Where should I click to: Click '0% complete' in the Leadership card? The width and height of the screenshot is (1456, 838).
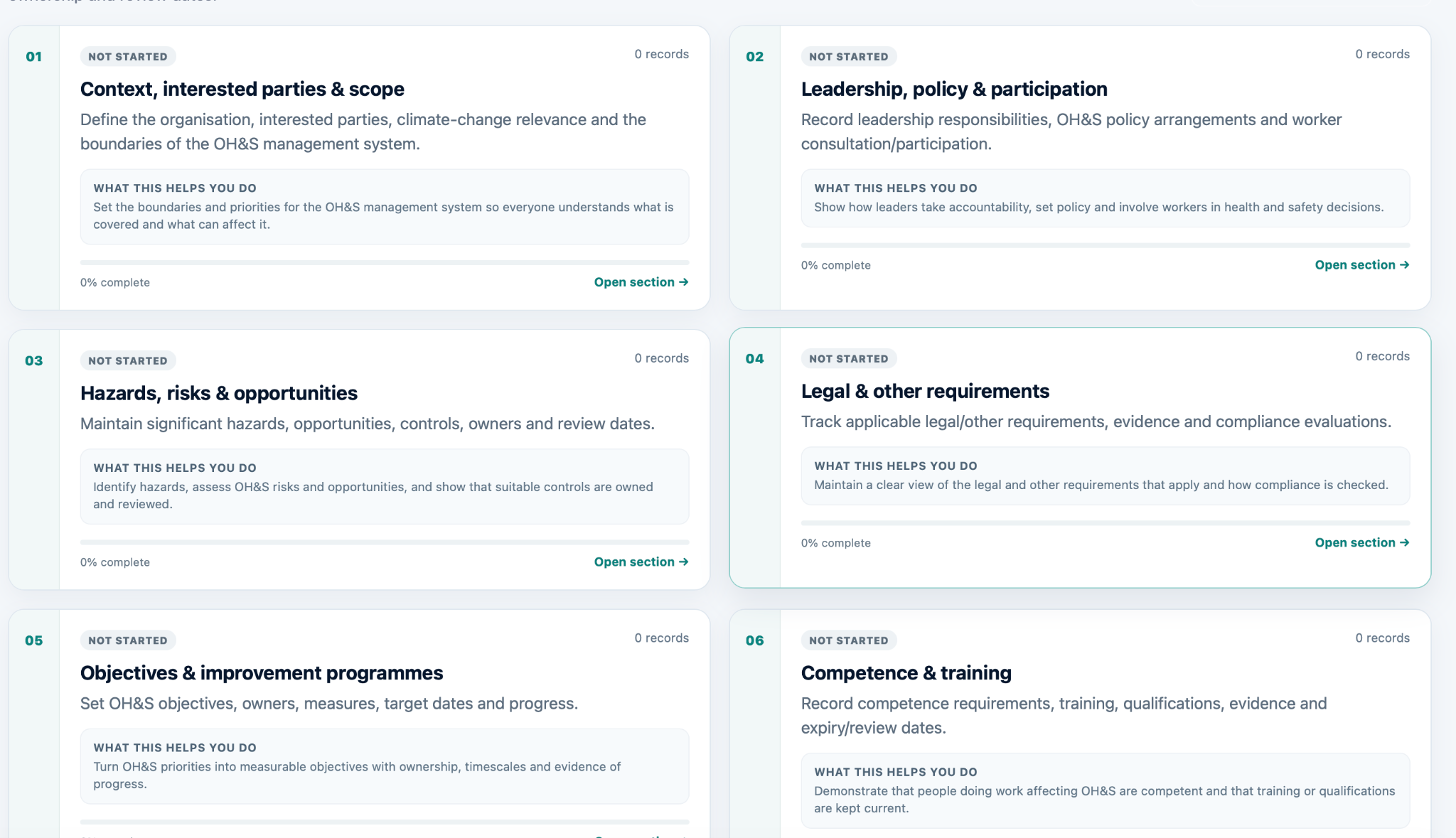(836, 265)
